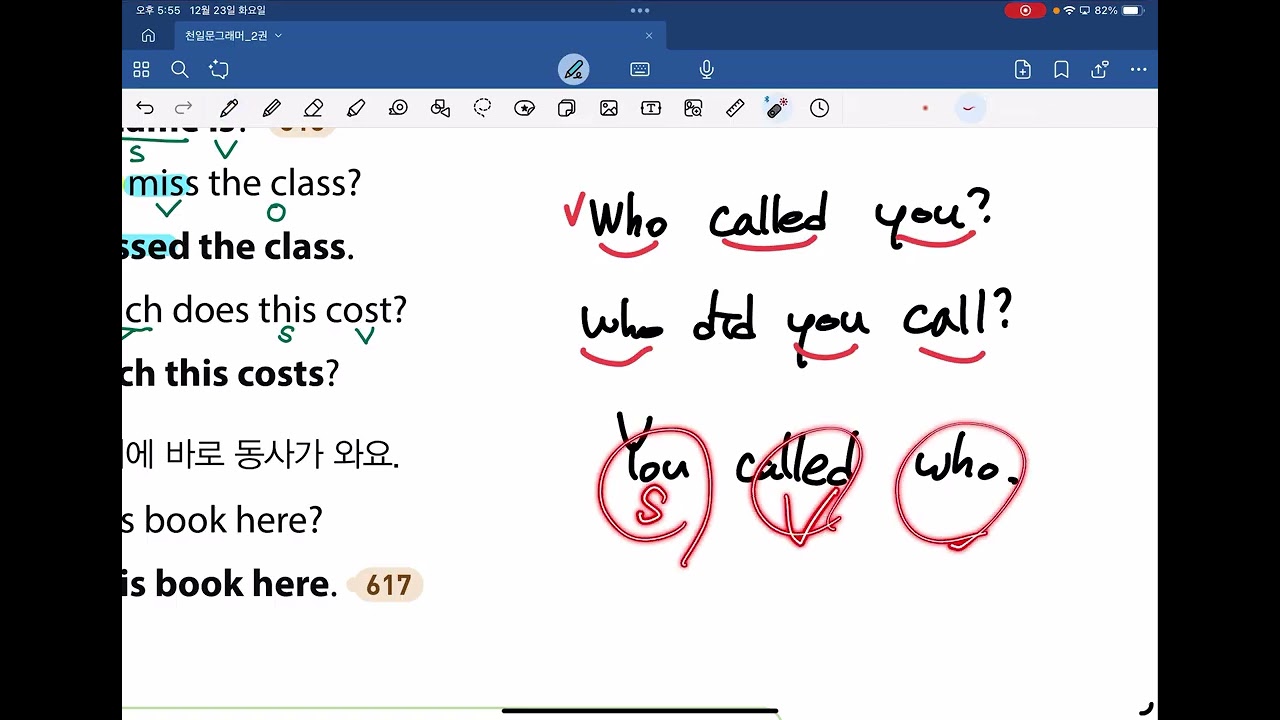Select the Shapes tool

[440, 108]
